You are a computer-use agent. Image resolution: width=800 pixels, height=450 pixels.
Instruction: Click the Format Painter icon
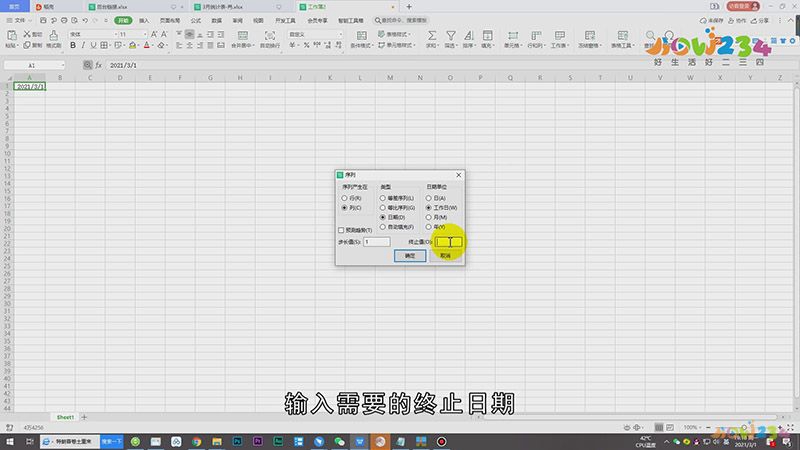54,35
